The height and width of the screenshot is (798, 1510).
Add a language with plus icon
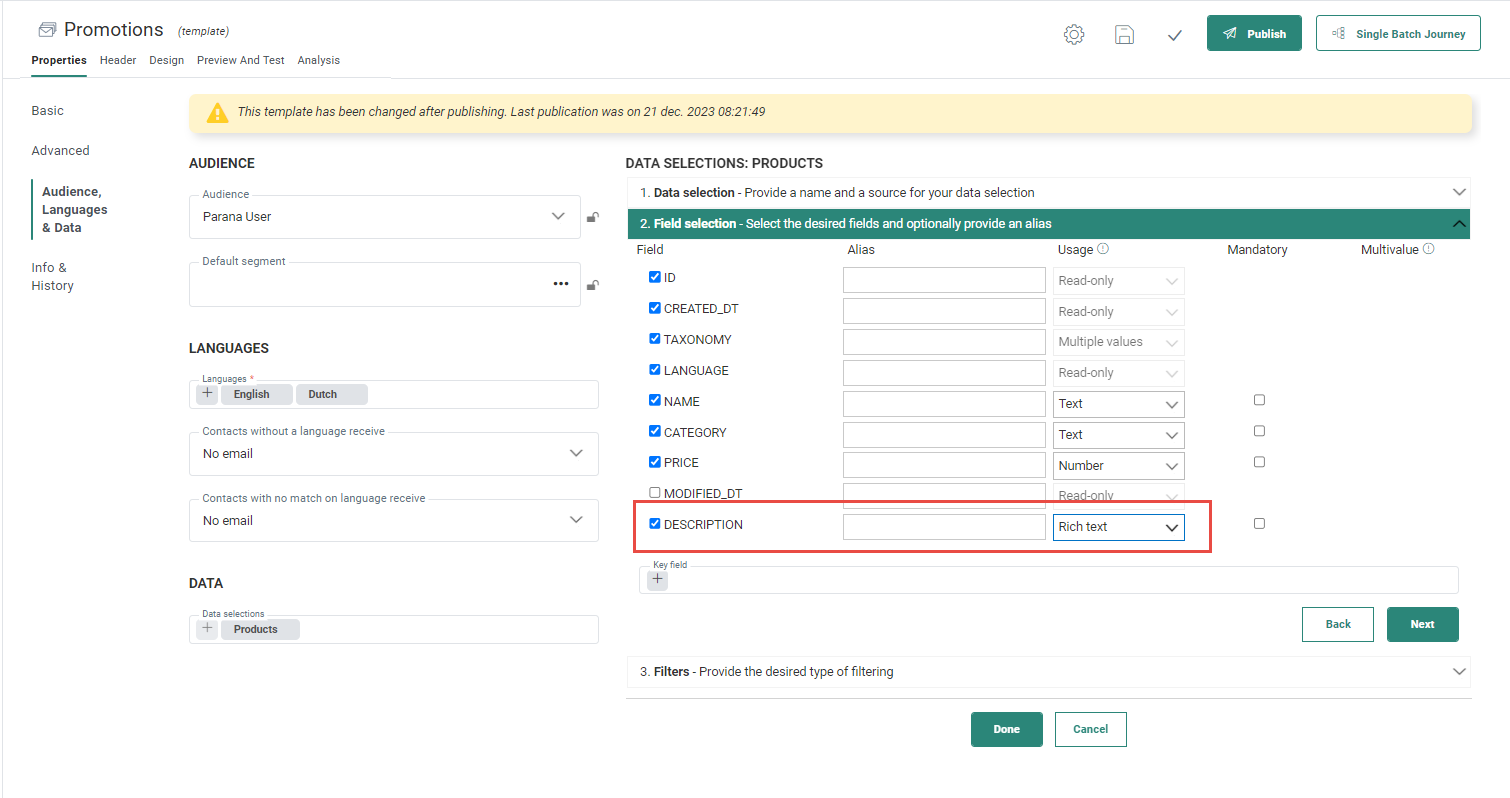coord(207,394)
